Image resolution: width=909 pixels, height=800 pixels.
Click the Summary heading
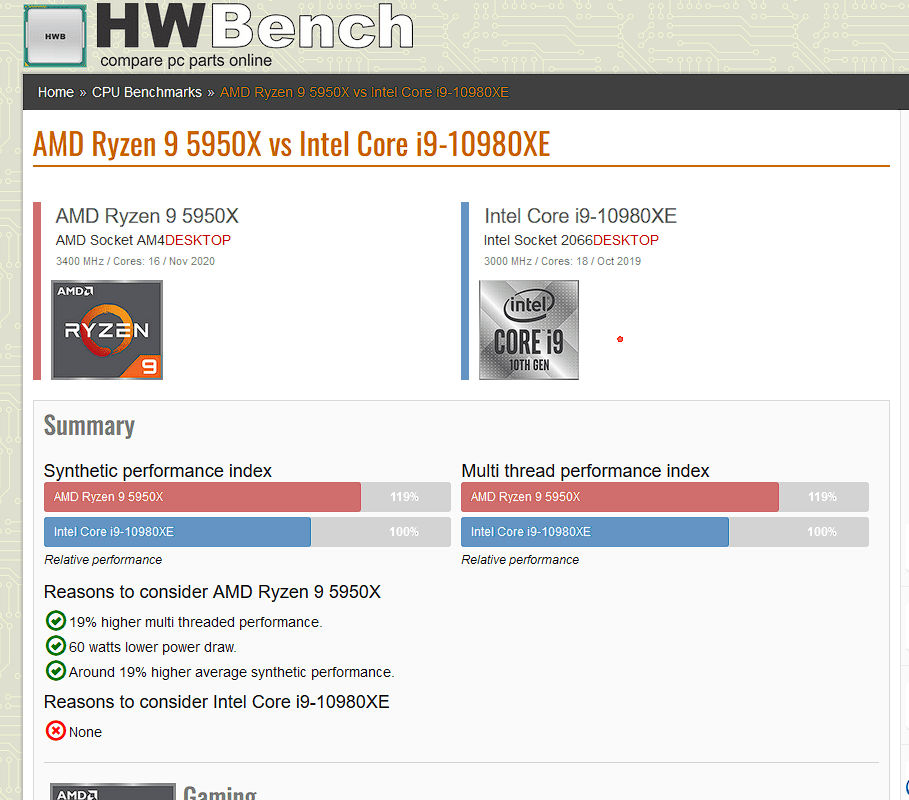89,426
